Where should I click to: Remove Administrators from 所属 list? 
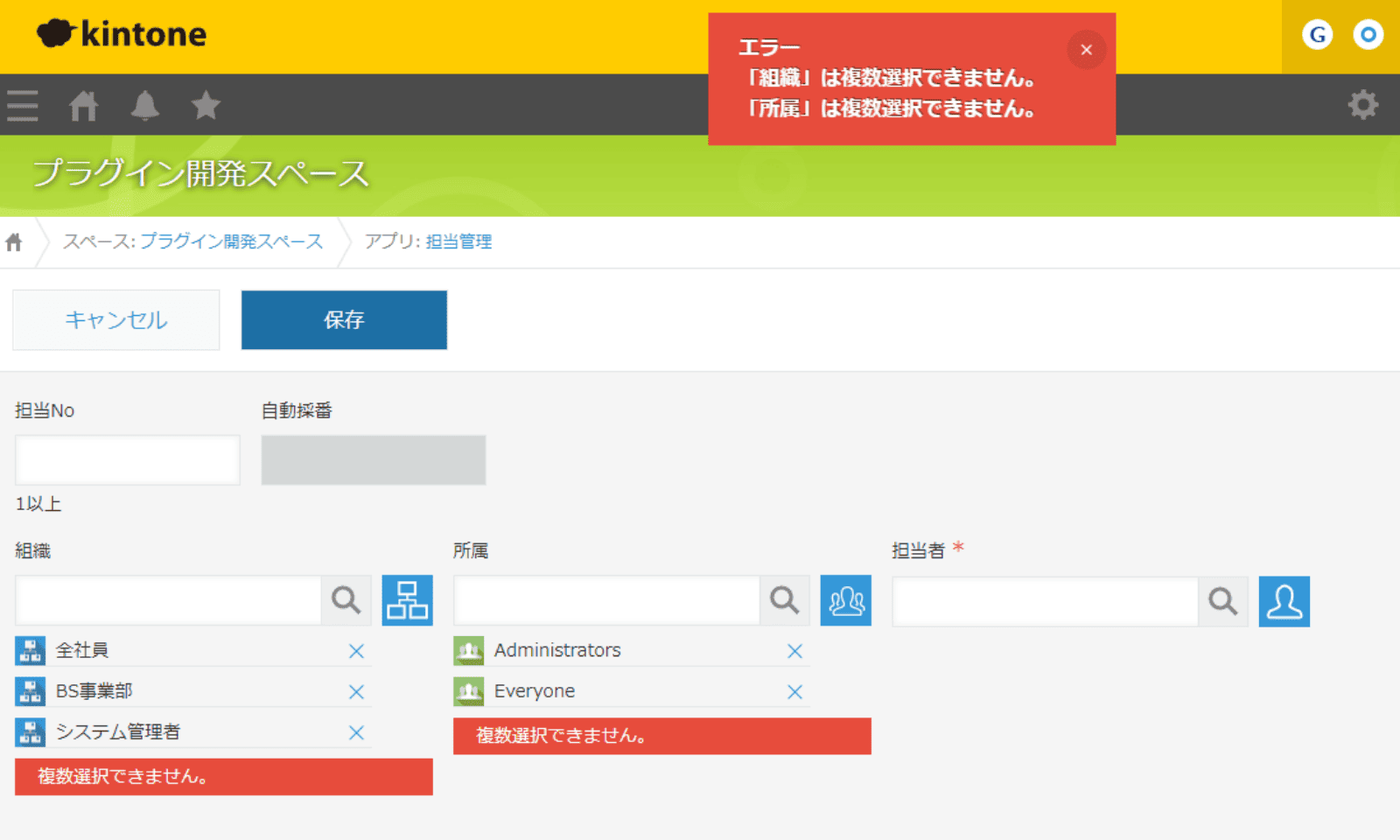pos(794,651)
